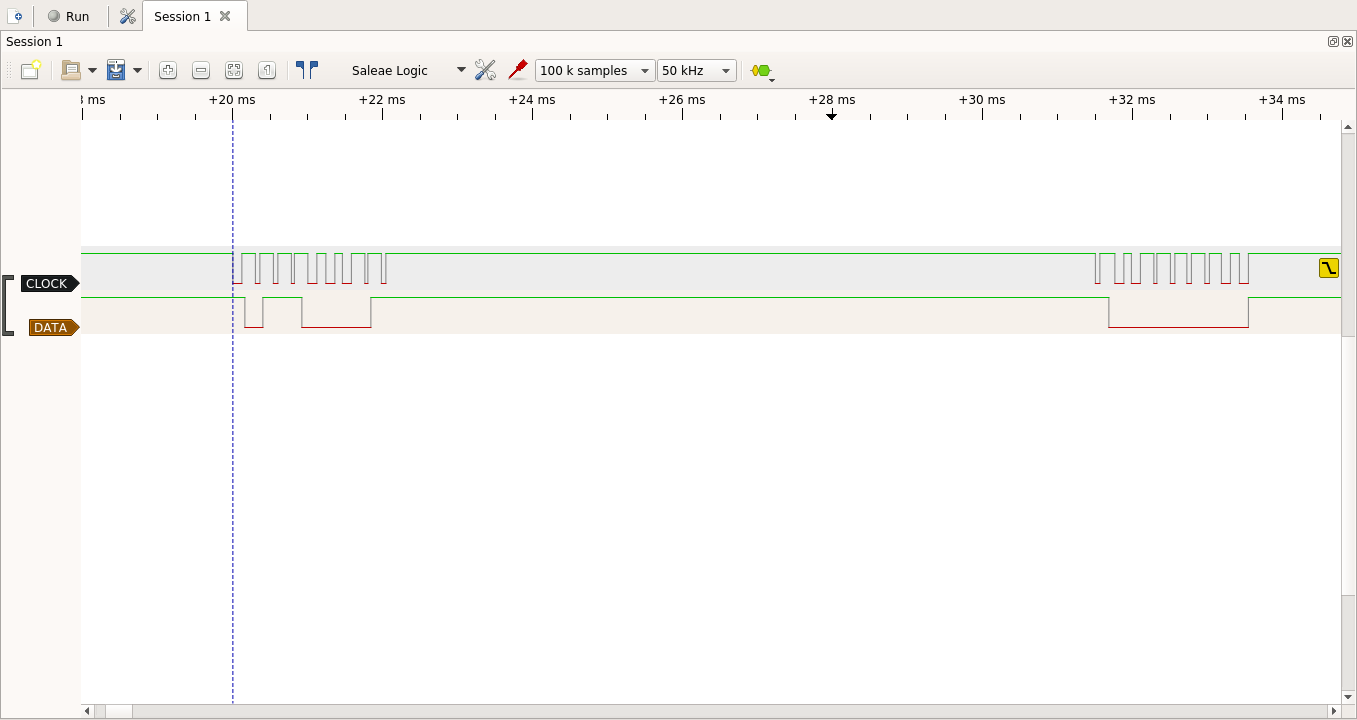This screenshot has height=720, width=1357.
Task: Configure channels with the red probe icon
Action: click(x=518, y=70)
